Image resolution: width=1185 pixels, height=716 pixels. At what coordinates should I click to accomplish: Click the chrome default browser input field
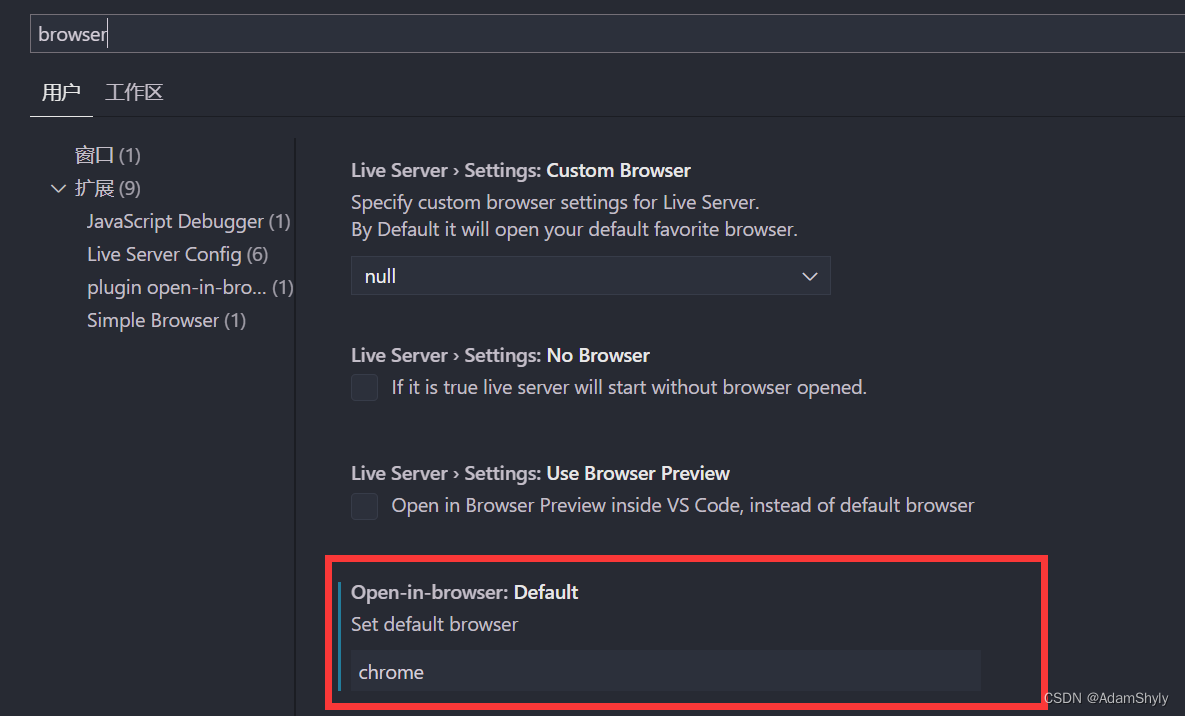point(665,671)
